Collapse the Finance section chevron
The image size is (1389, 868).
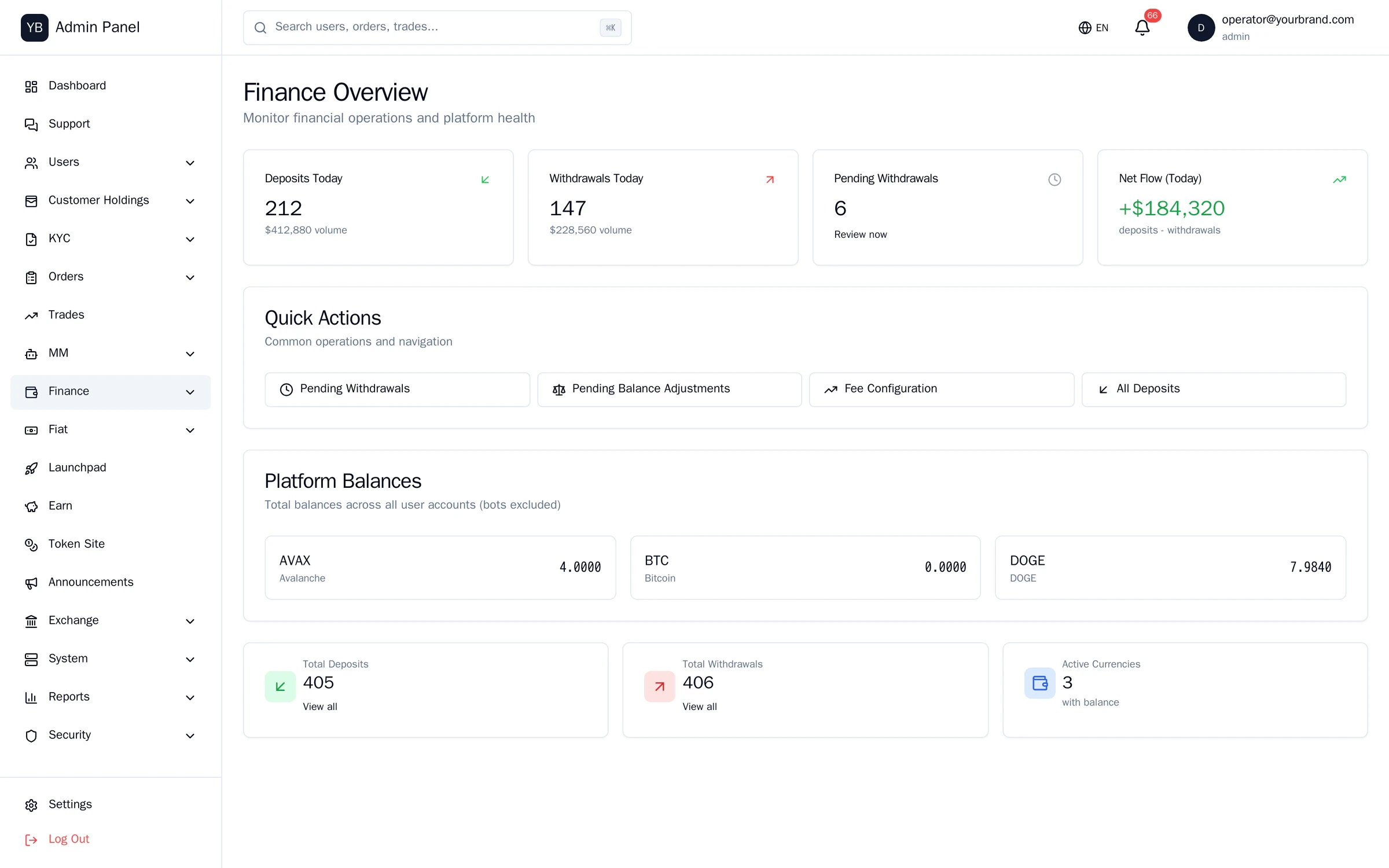pyautogui.click(x=190, y=392)
